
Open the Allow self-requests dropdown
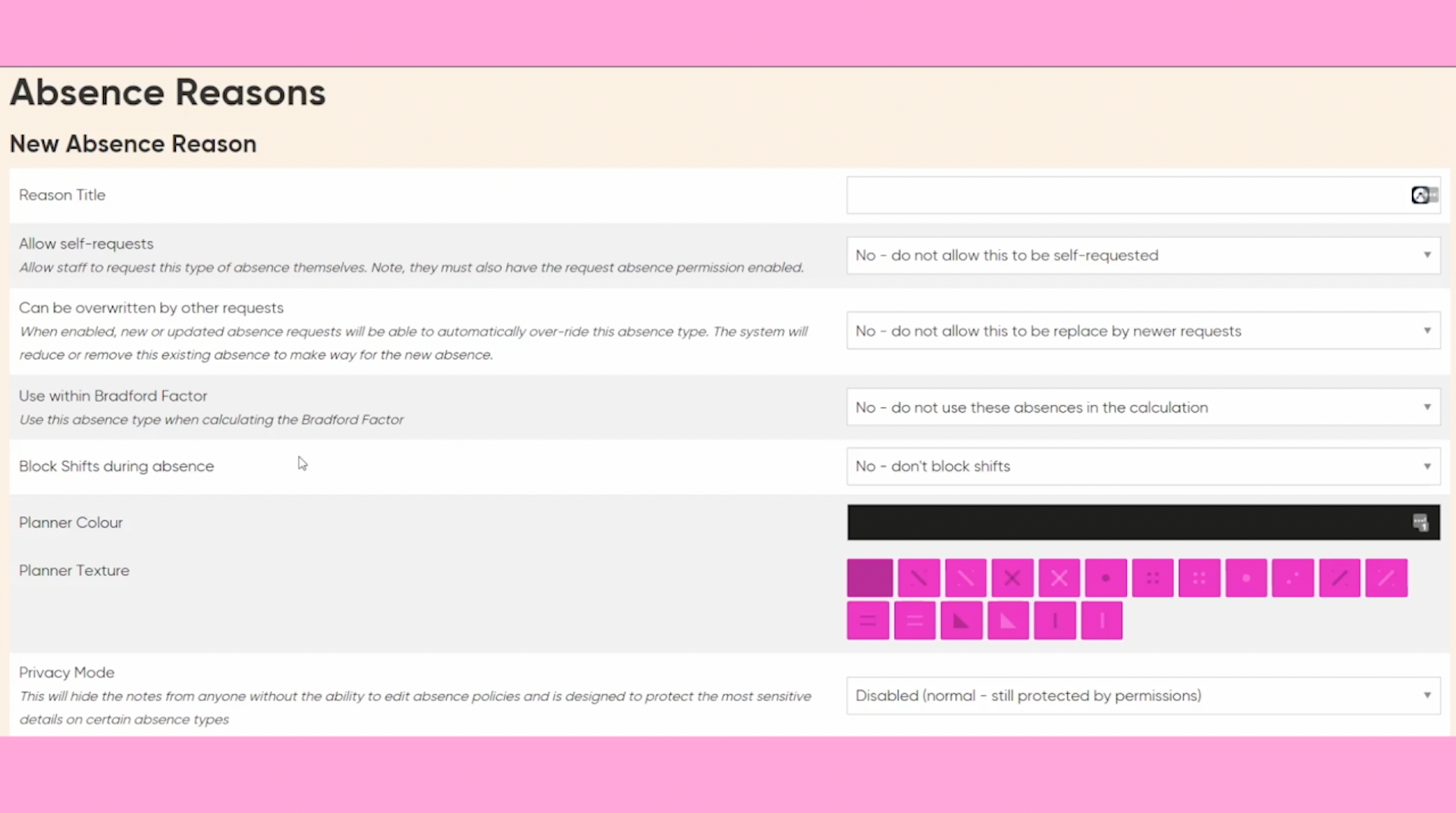pos(1144,256)
